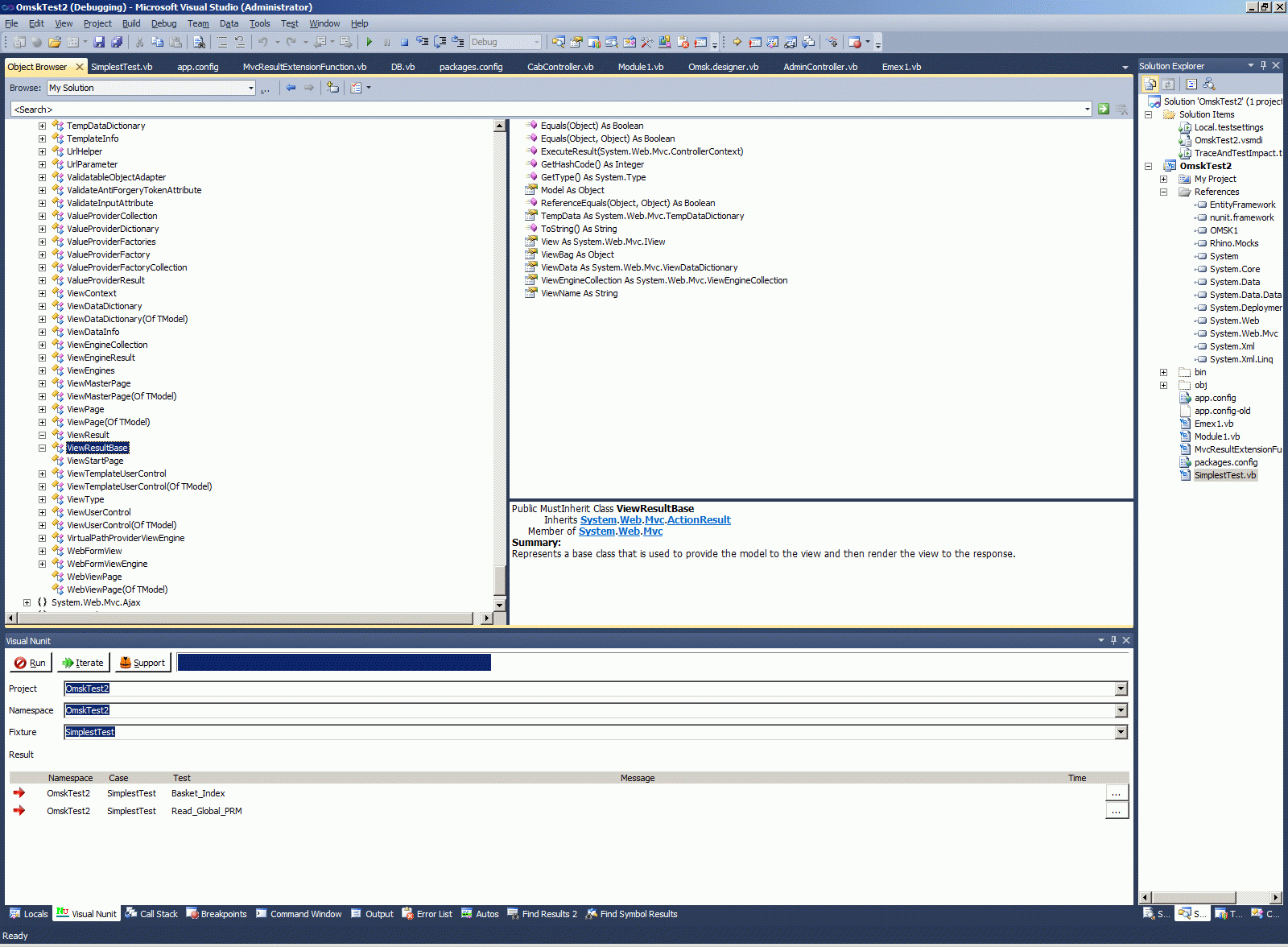Click Solution Explorer View Code icon

[x=1191, y=84]
